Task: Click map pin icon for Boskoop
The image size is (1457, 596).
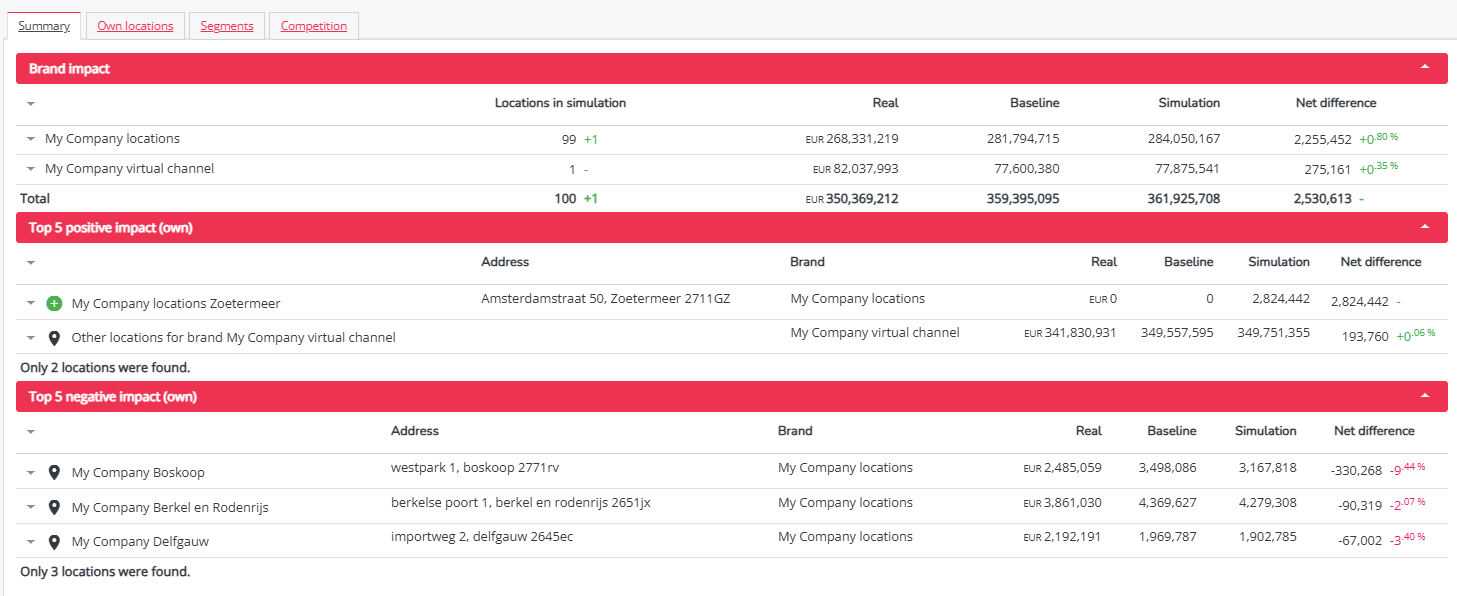Action: tap(54, 472)
